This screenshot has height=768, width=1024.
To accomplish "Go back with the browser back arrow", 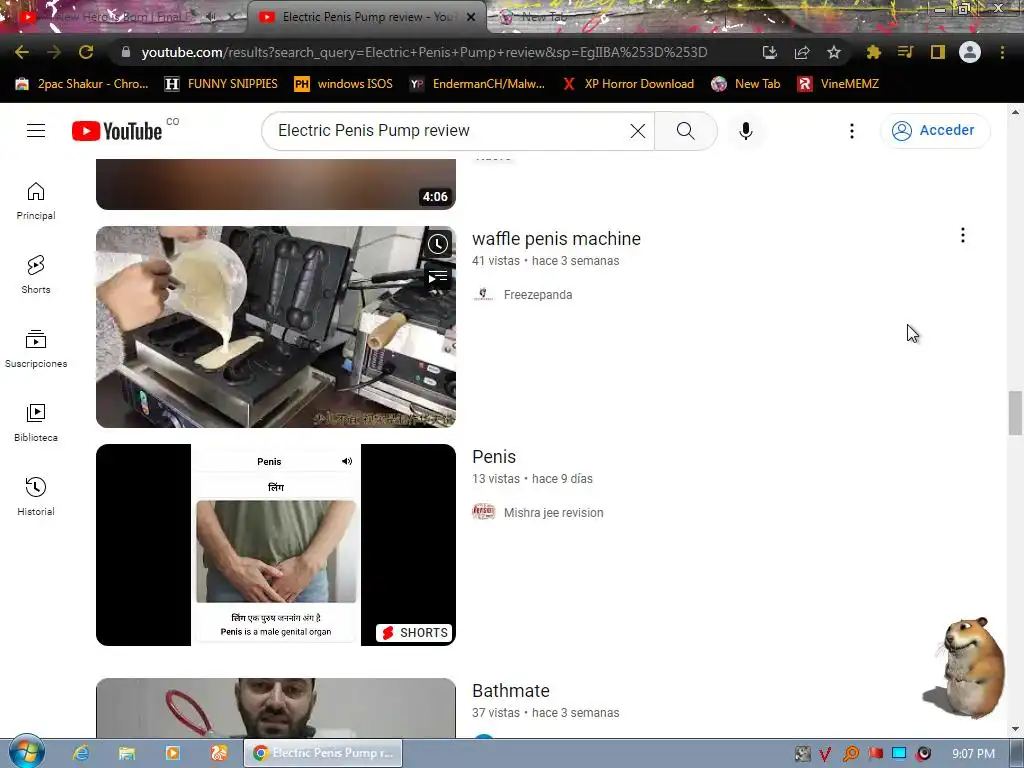I will [x=22, y=52].
